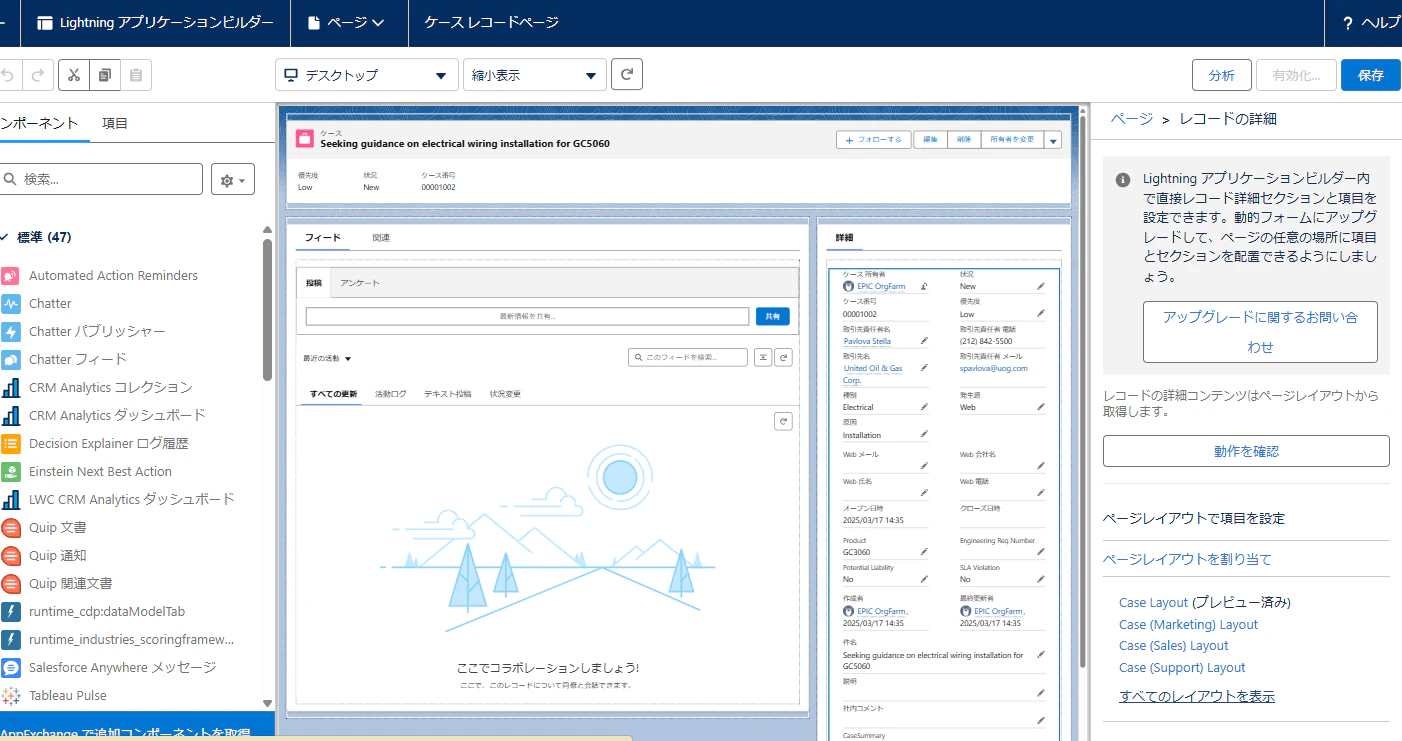Select the フィード tab in the canvas
Screen dimensions: 1402x741
(323, 238)
